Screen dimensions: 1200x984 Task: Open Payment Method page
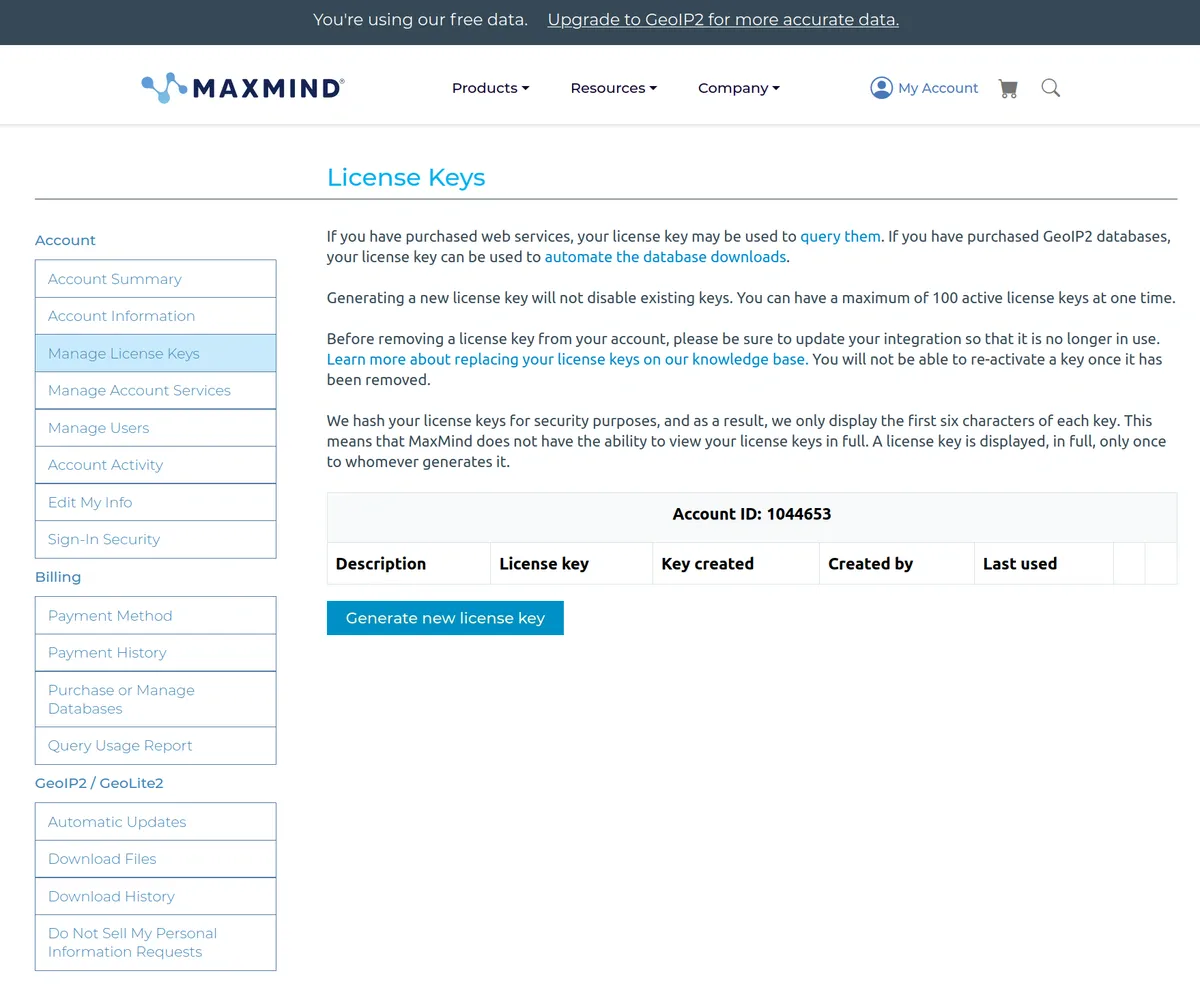(x=155, y=616)
